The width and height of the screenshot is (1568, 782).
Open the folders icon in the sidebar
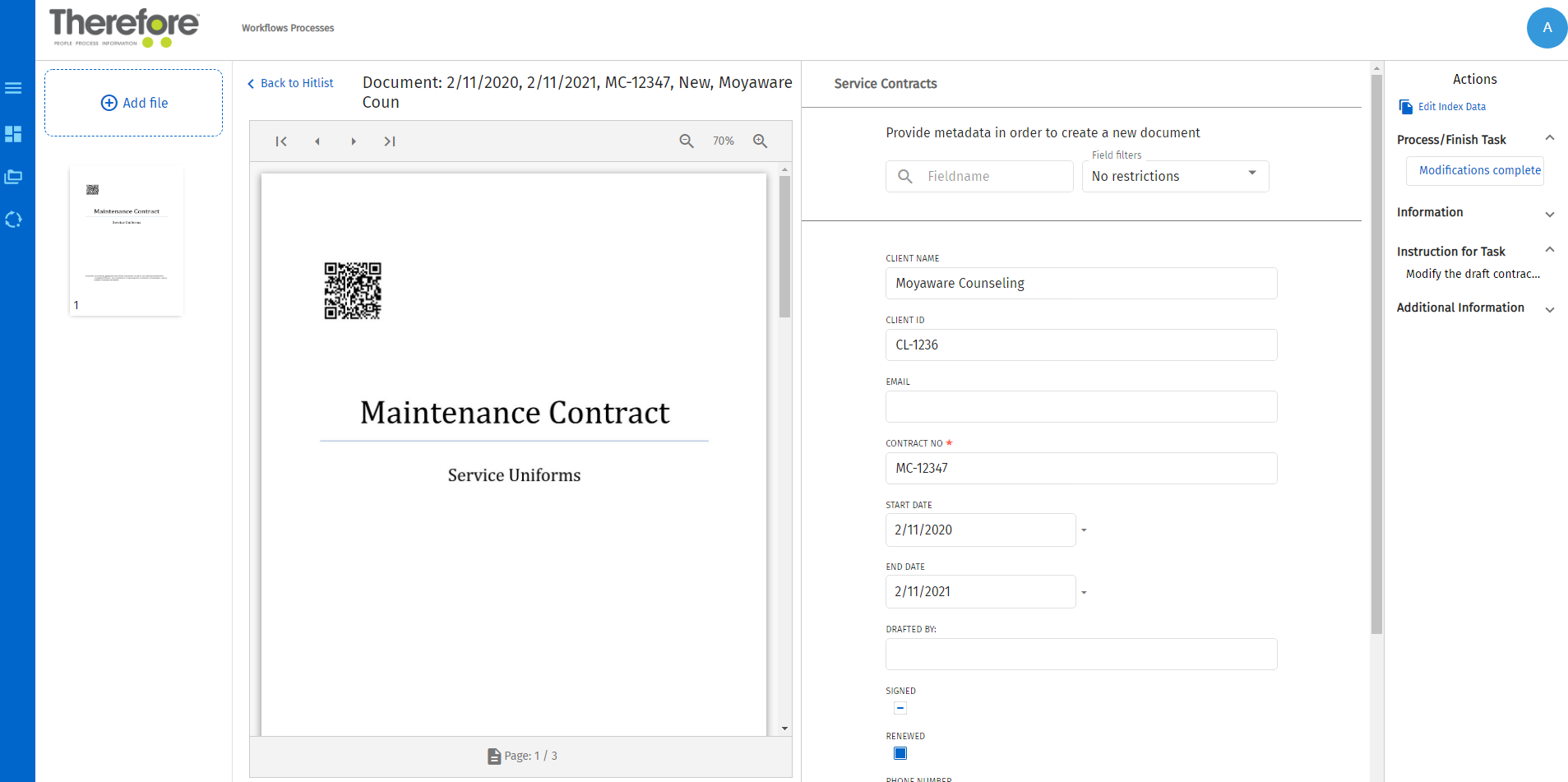click(x=13, y=176)
